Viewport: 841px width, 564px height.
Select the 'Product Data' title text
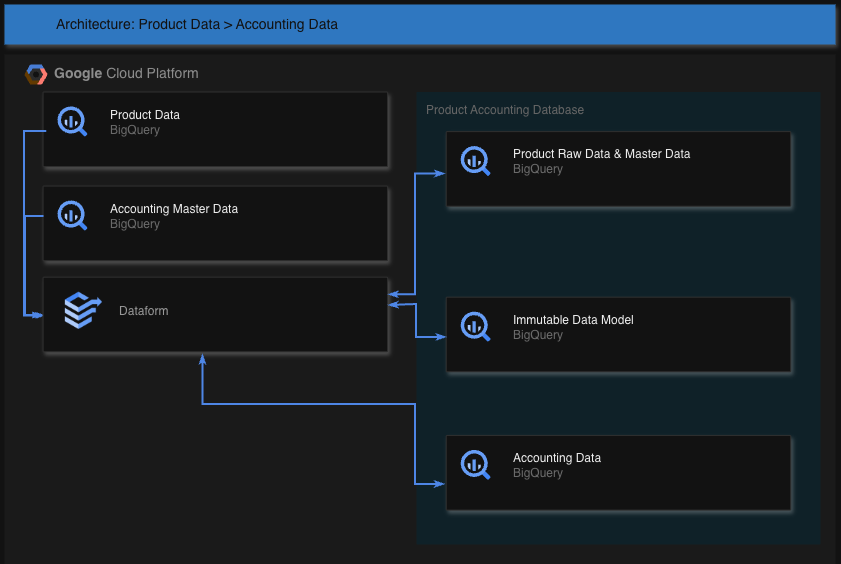[145, 115]
